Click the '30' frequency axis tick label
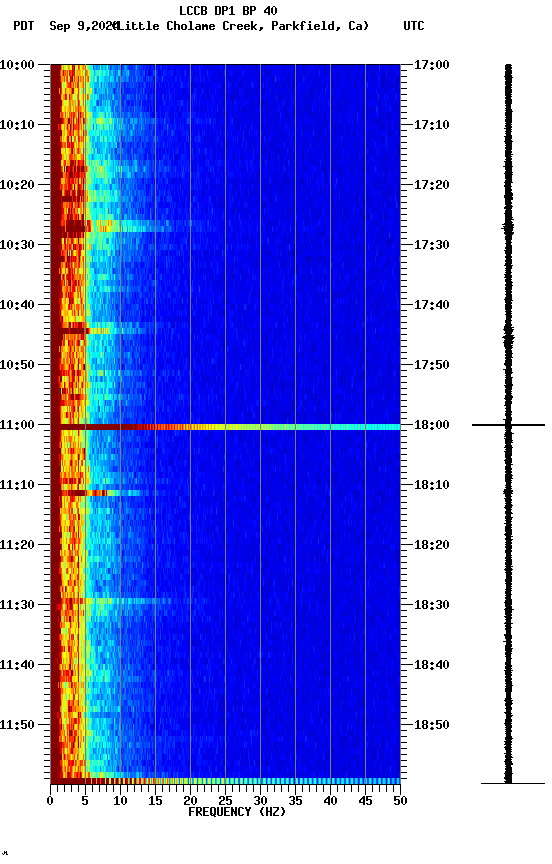552x864 pixels. pos(260,802)
